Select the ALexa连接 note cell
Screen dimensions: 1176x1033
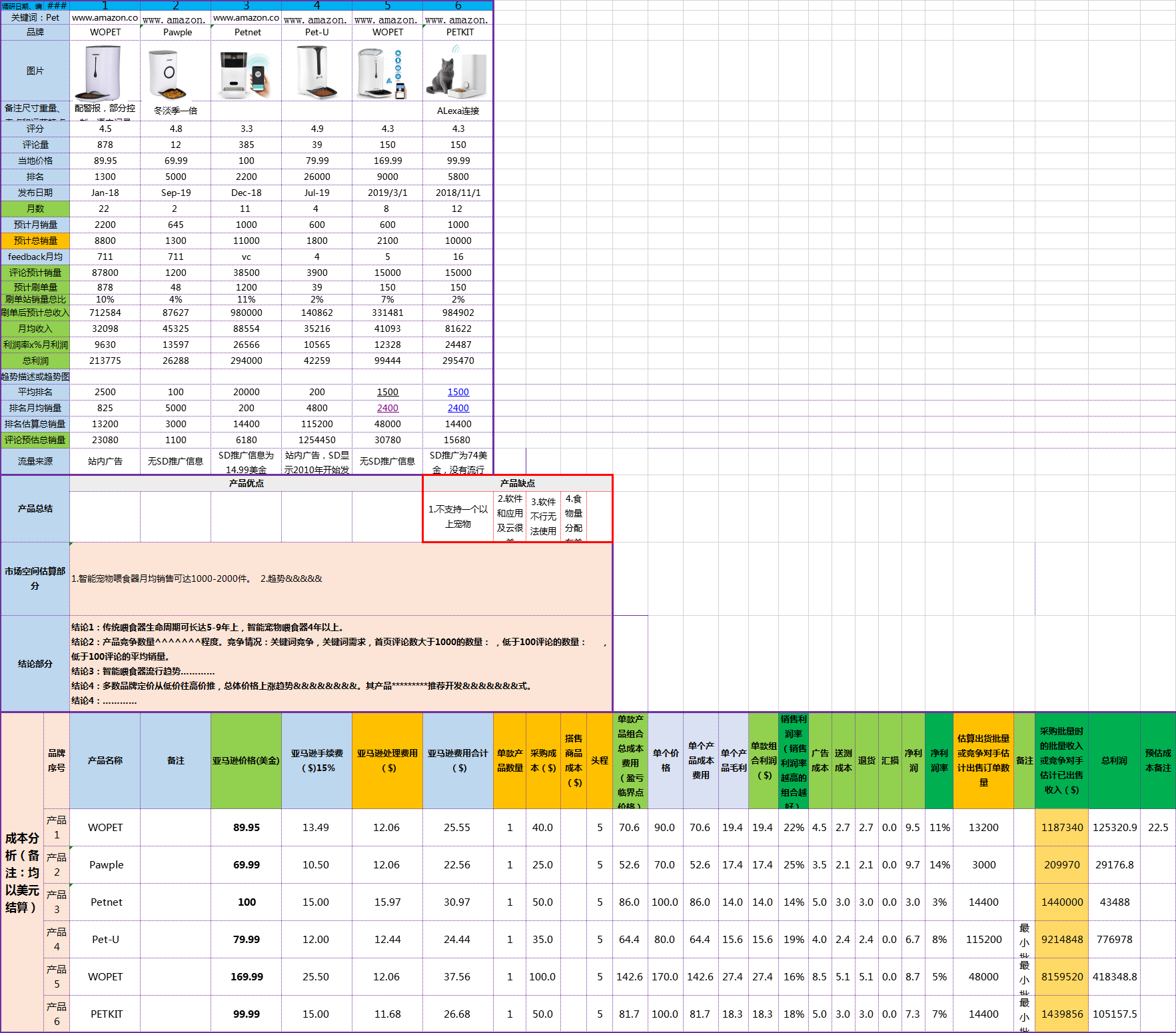point(458,111)
